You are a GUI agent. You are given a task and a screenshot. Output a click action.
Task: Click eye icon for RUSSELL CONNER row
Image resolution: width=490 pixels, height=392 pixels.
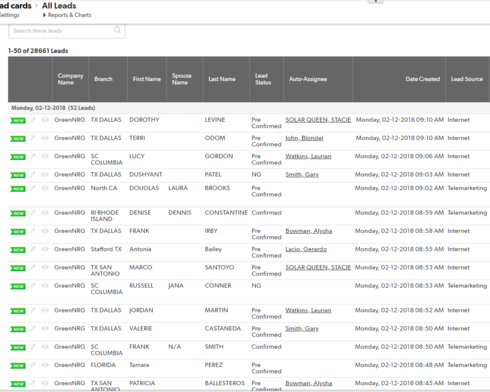45,286
